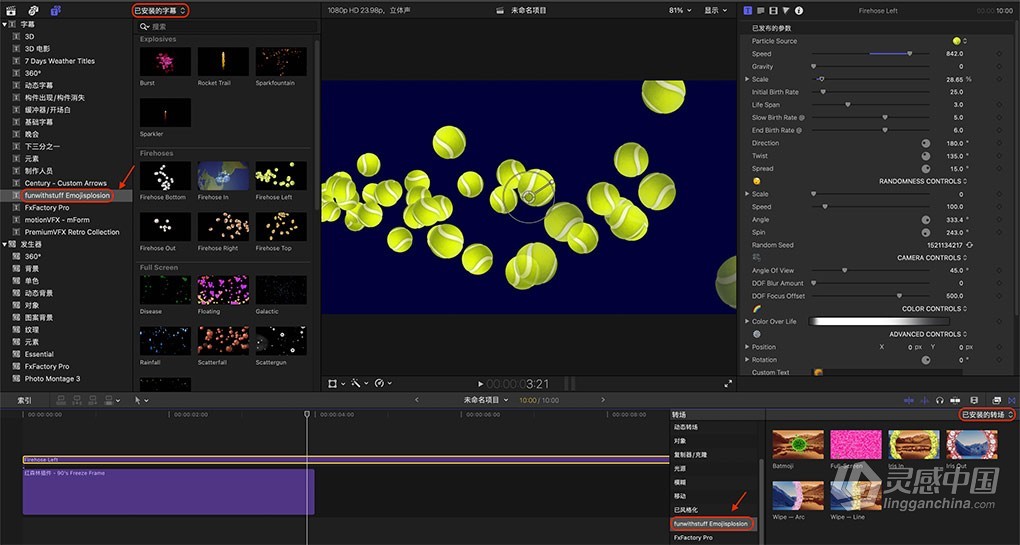Open the Info inspector icon
The height and width of the screenshot is (545, 1020).
click(798, 10)
